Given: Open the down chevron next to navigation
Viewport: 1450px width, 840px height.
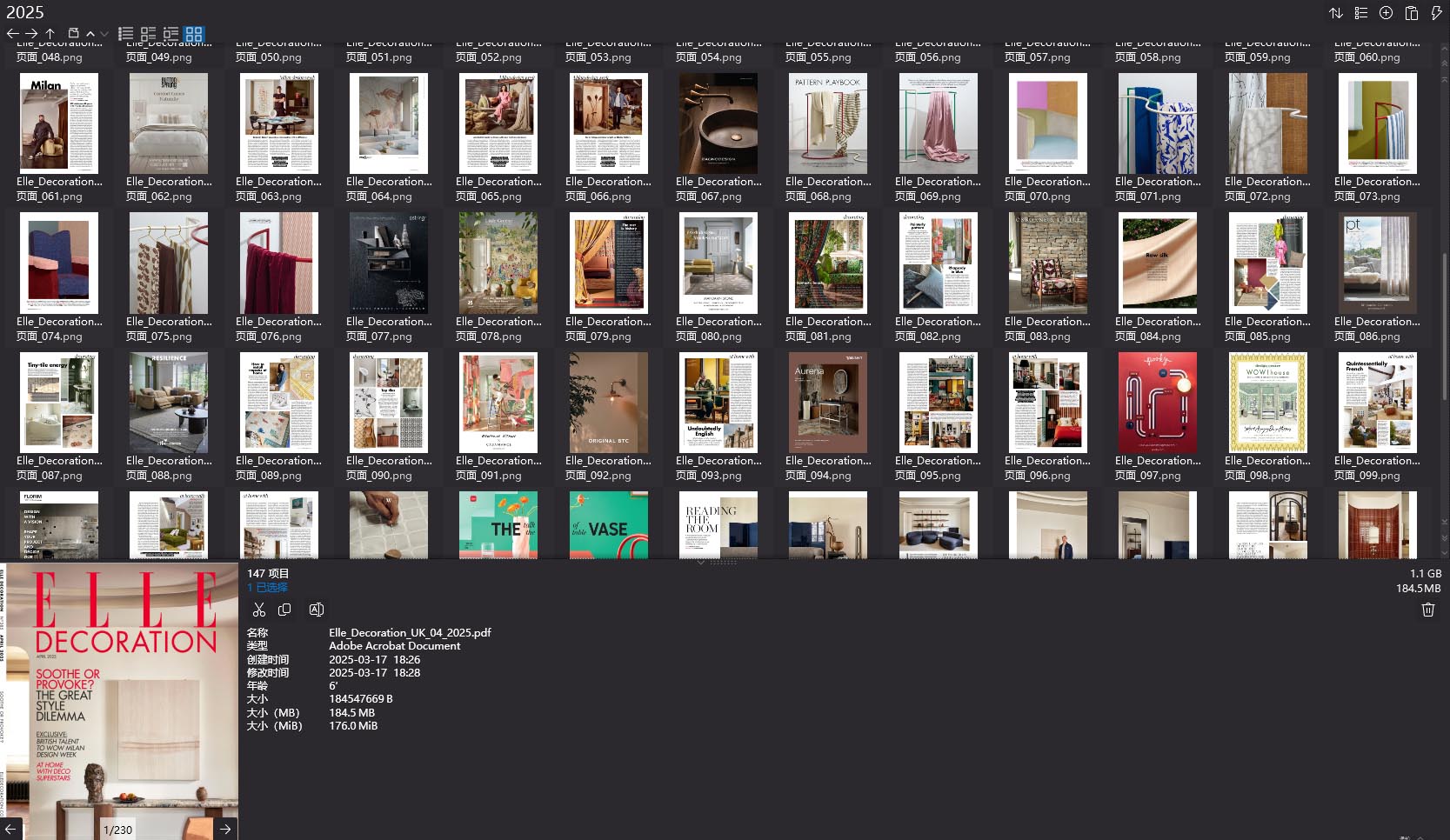Looking at the screenshot, I should click(x=104, y=33).
